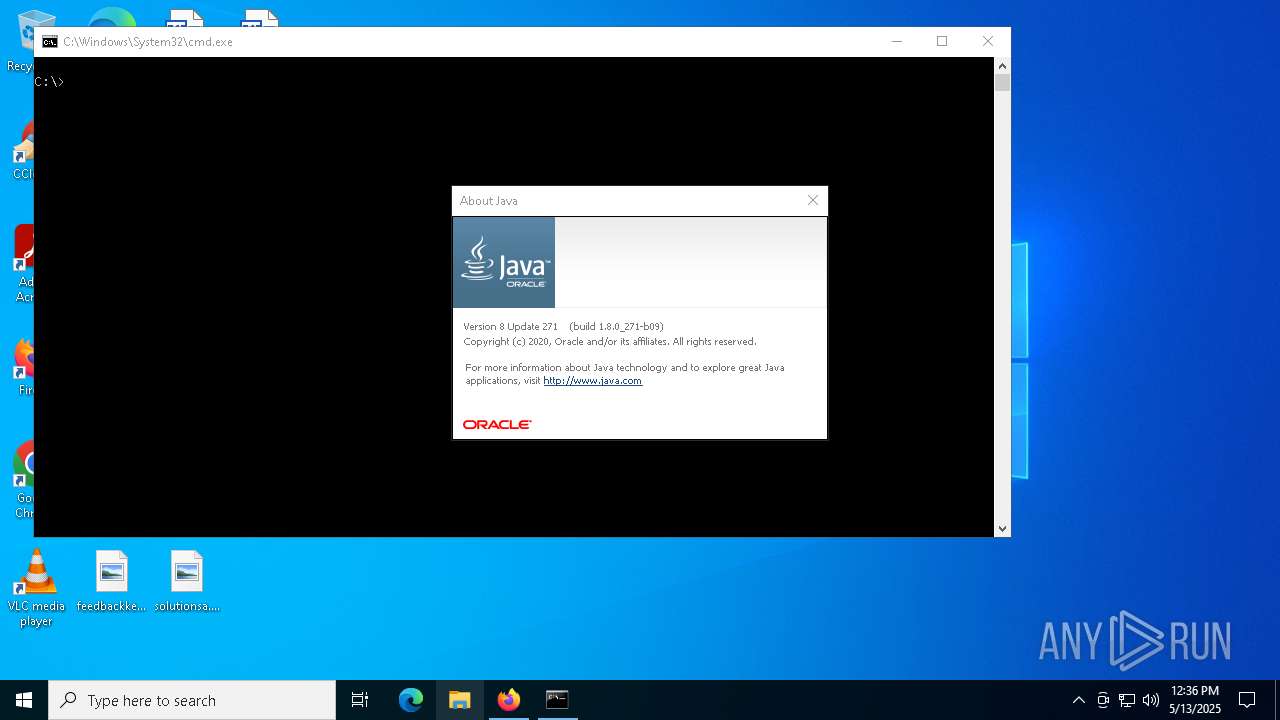Minimize the cmd.exe window
Image resolution: width=1280 pixels, height=720 pixels.
coord(897,41)
